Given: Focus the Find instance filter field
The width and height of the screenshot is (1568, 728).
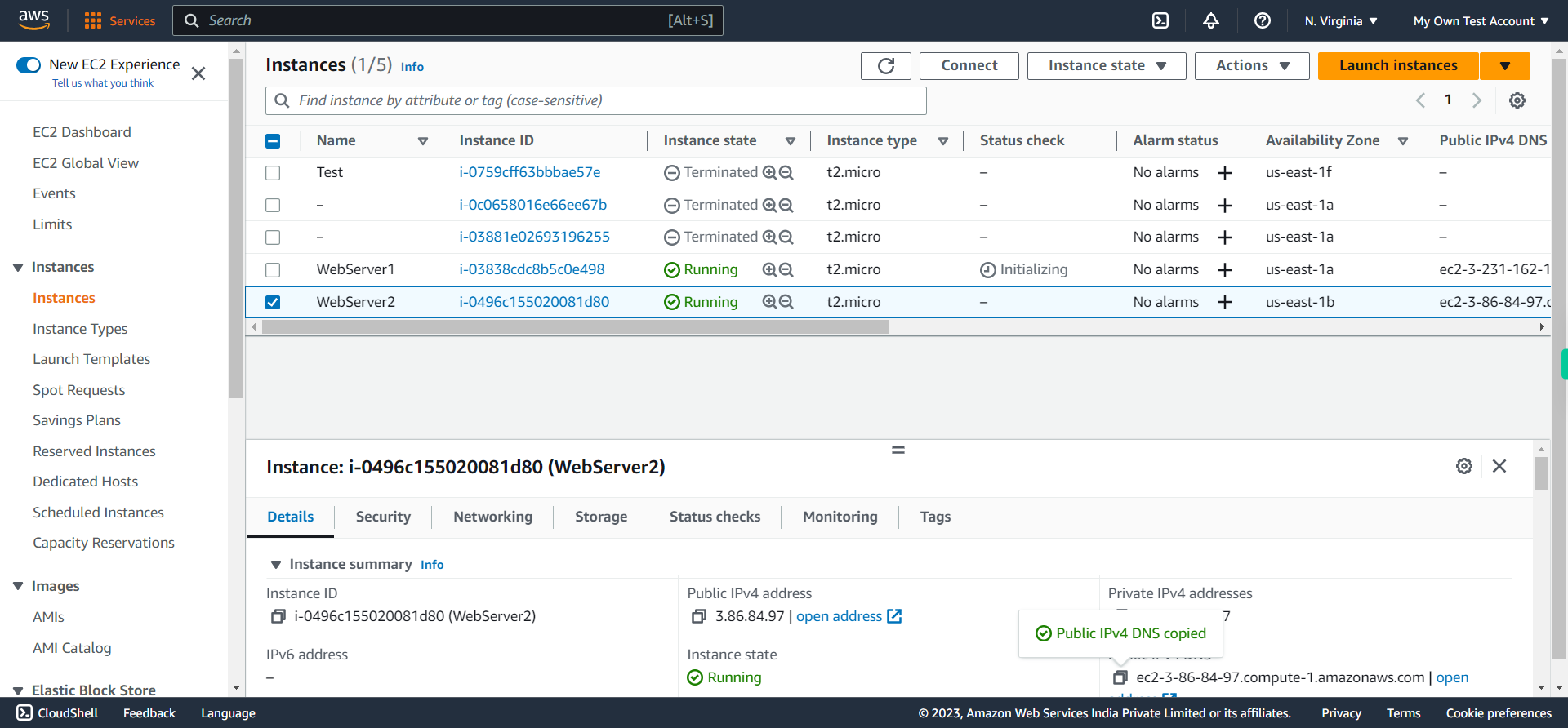Looking at the screenshot, I should click(596, 100).
